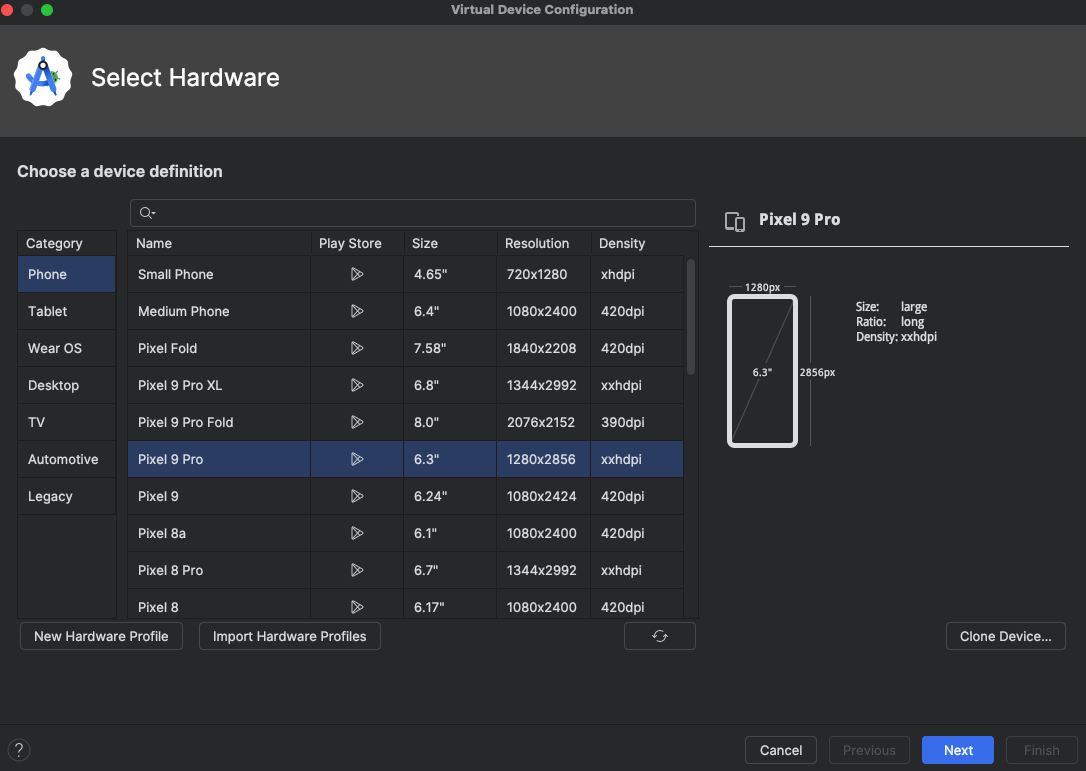
Task: Focus the device search field
Action: 413,213
